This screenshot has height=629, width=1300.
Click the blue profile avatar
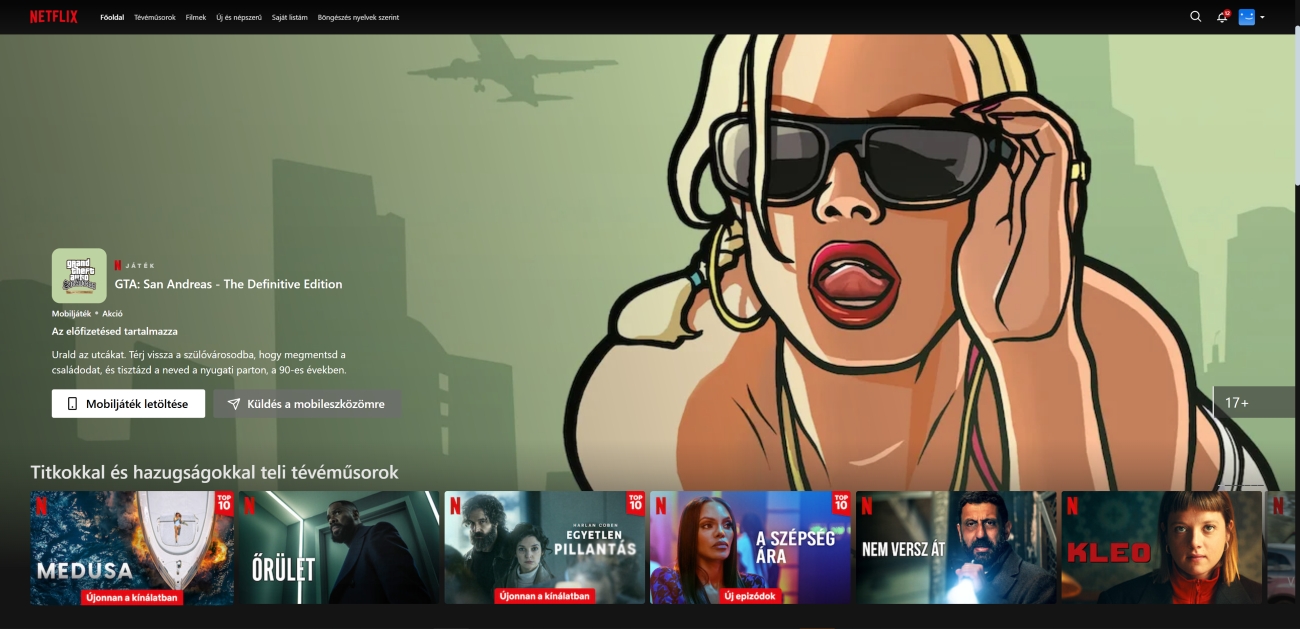coord(1246,17)
